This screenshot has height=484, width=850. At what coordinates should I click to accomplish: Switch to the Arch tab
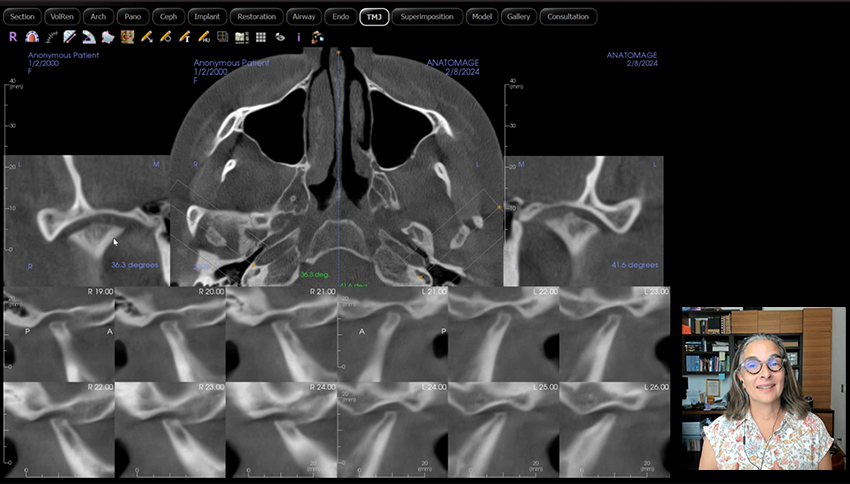(x=98, y=17)
